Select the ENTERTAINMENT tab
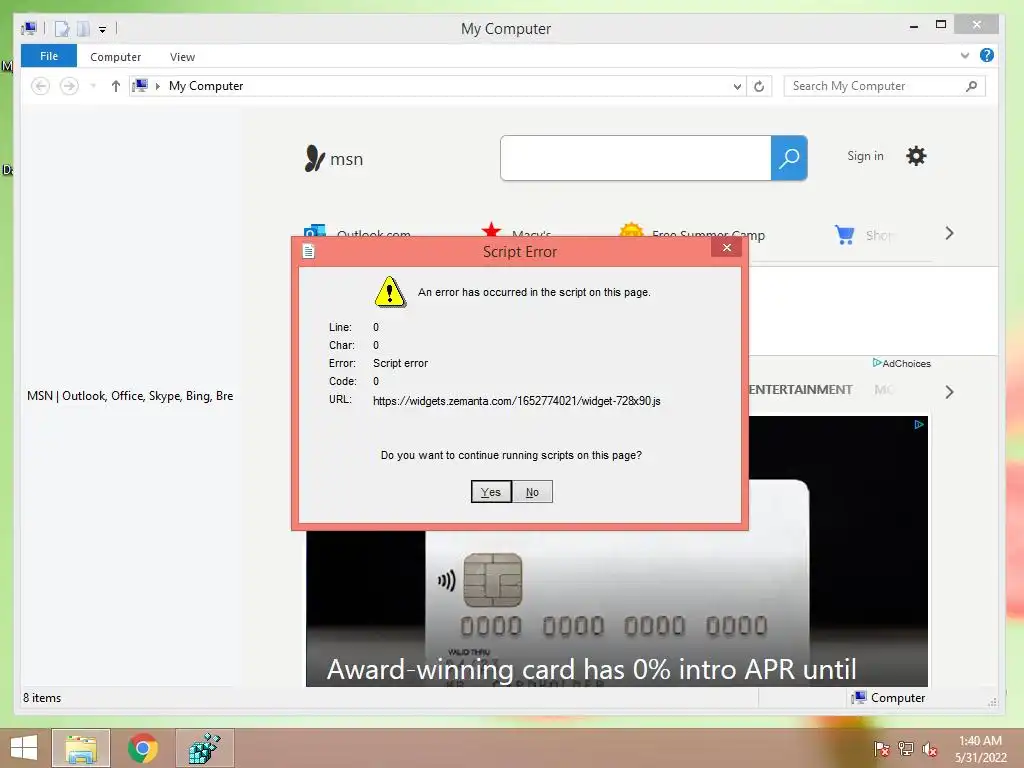This screenshot has width=1024, height=768. point(801,390)
